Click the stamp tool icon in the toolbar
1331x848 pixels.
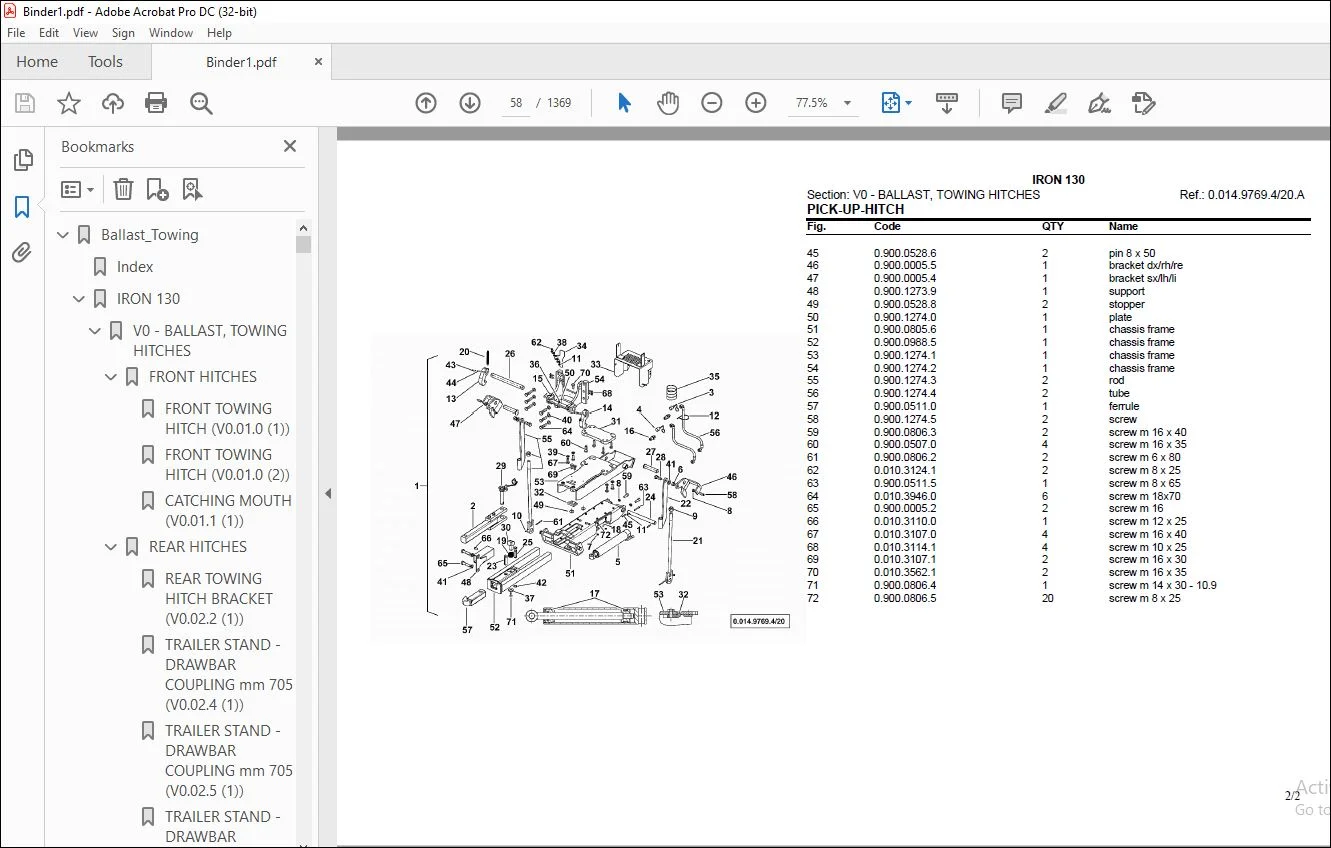(1143, 103)
